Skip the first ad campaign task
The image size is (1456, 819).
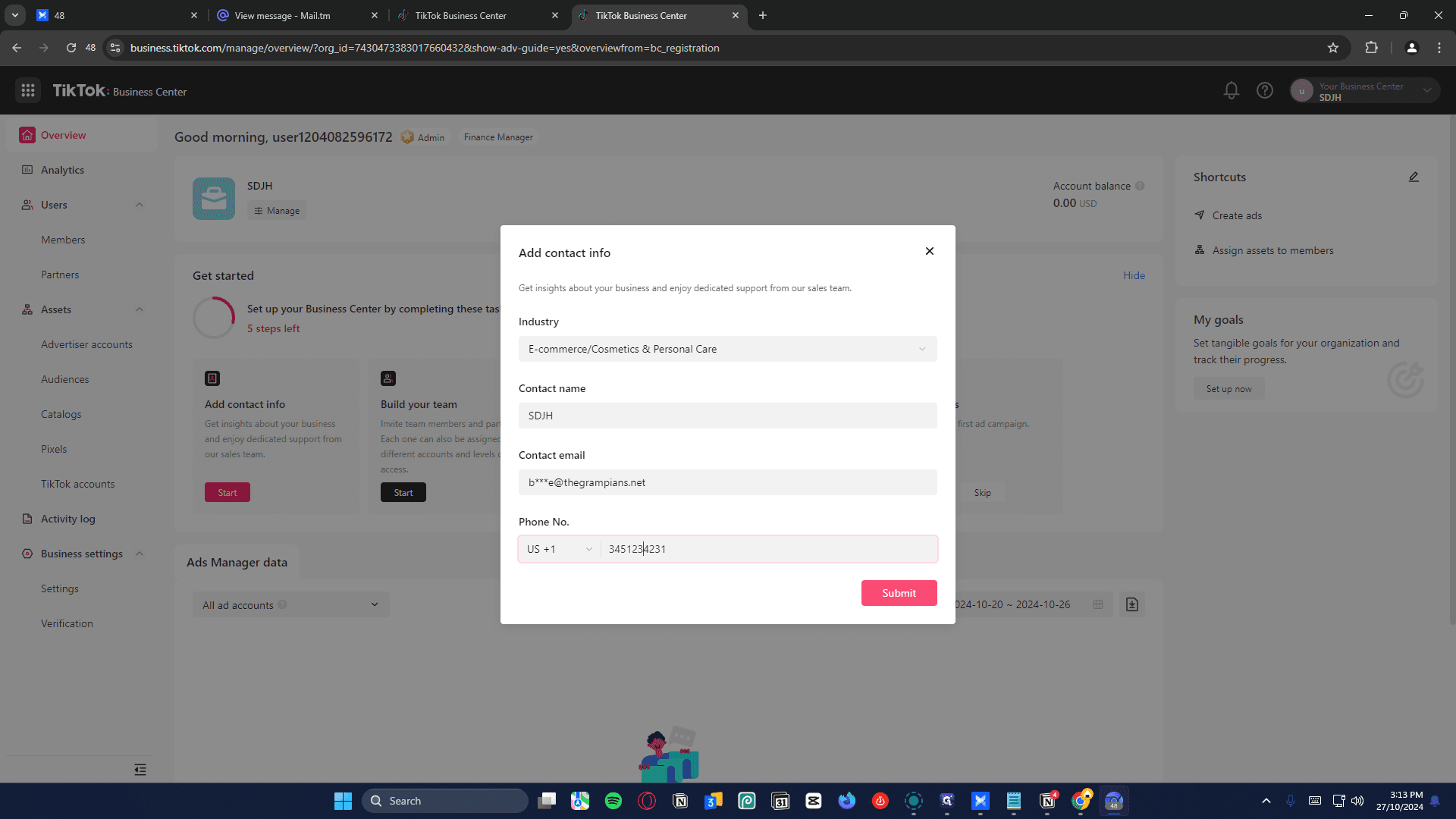pyautogui.click(x=983, y=492)
